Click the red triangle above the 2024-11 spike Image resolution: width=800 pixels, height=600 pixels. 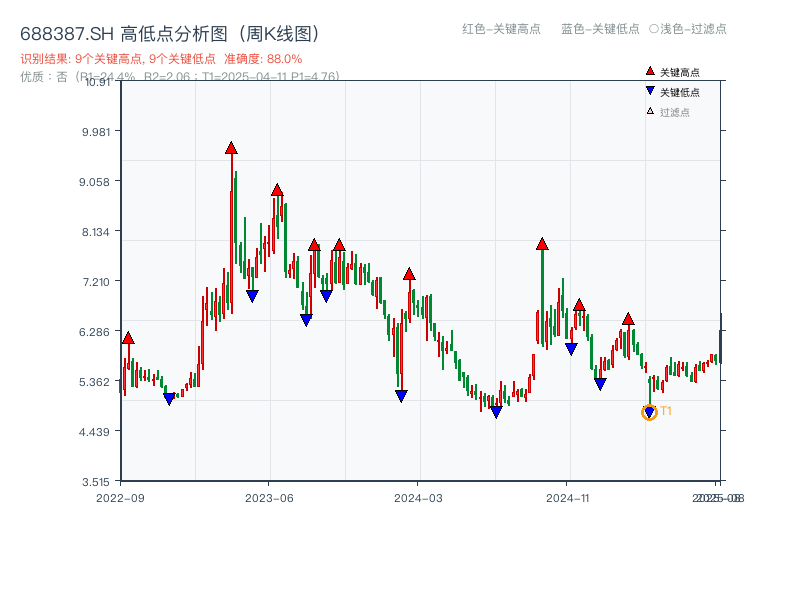543,242
